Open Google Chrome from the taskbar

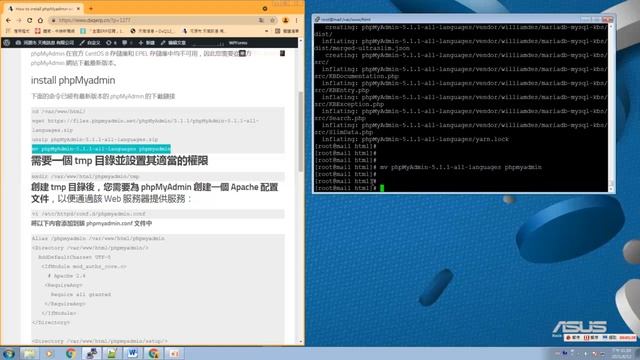(x=71, y=353)
